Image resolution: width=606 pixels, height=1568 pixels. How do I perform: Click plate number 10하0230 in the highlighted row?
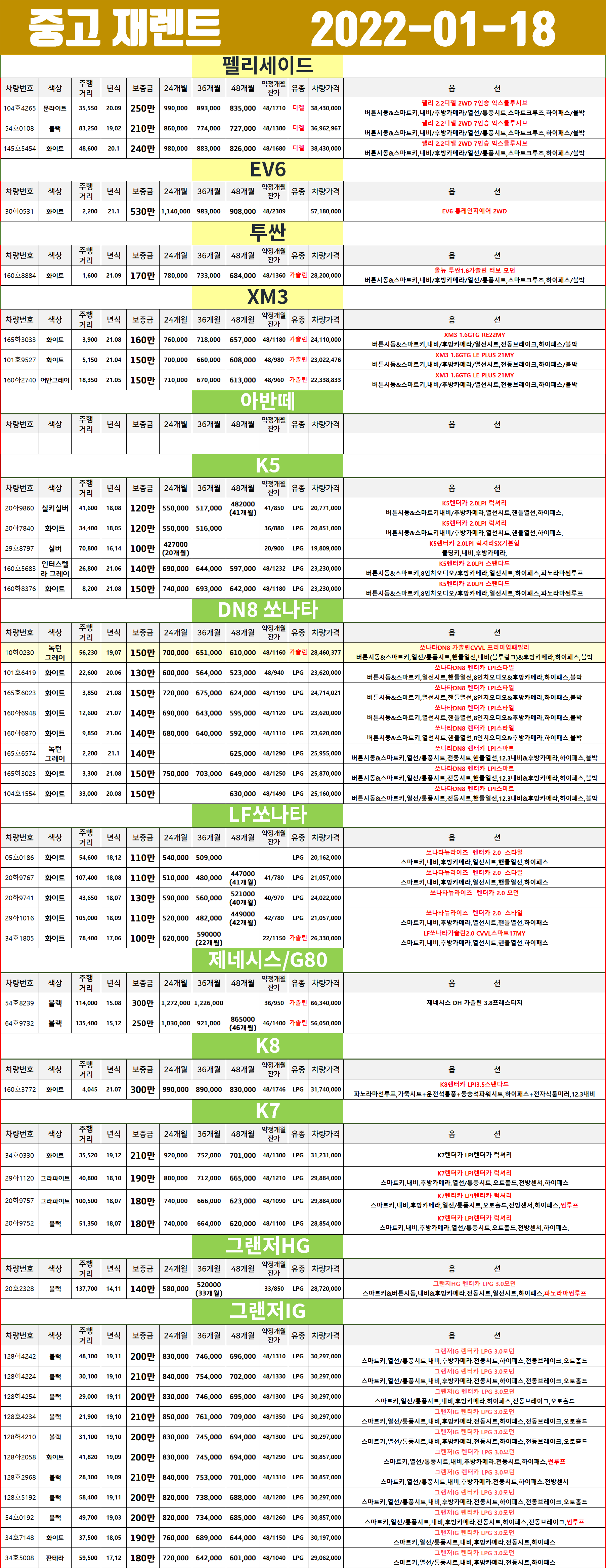(x=19, y=653)
